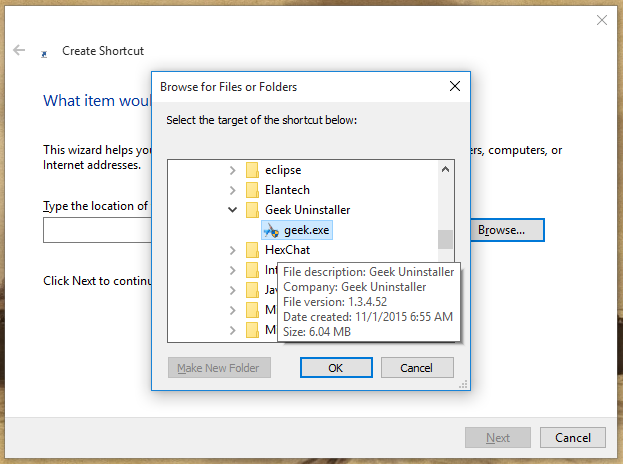Image resolution: width=623 pixels, height=464 pixels.
Task: Cancel the Create Shortcut wizard
Action: click(573, 438)
